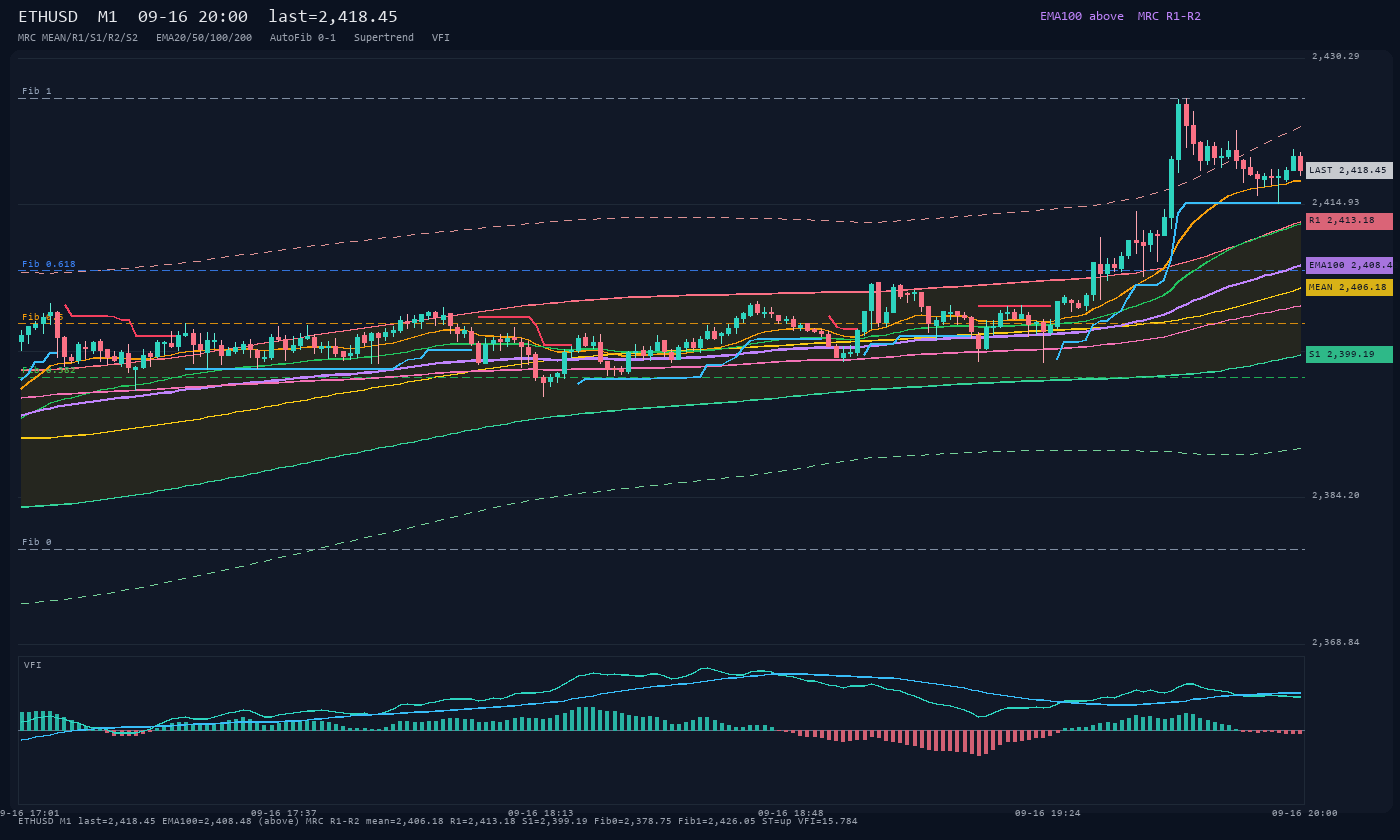Image resolution: width=1400 pixels, height=840 pixels.
Task: Click the 09-16 17:37 time axis label
Action: 284,813
